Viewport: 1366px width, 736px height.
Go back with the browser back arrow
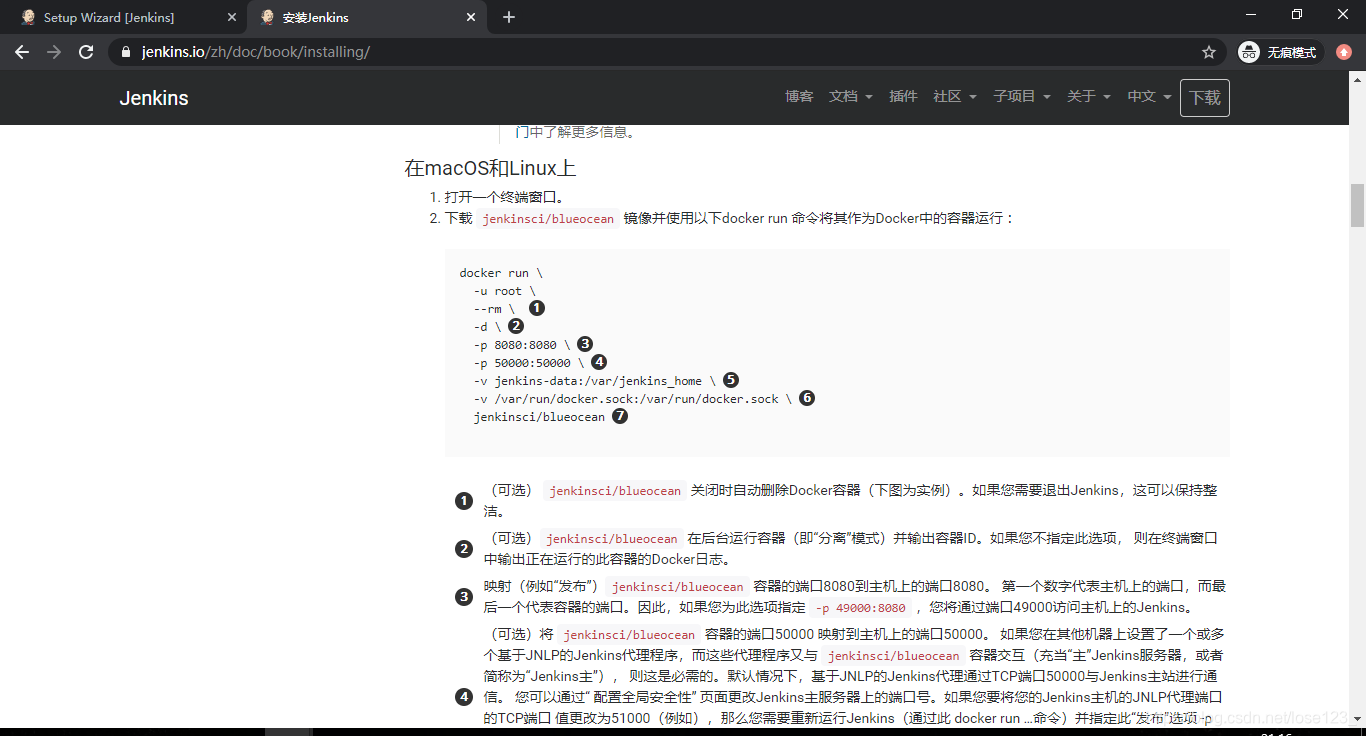[x=22, y=52]
